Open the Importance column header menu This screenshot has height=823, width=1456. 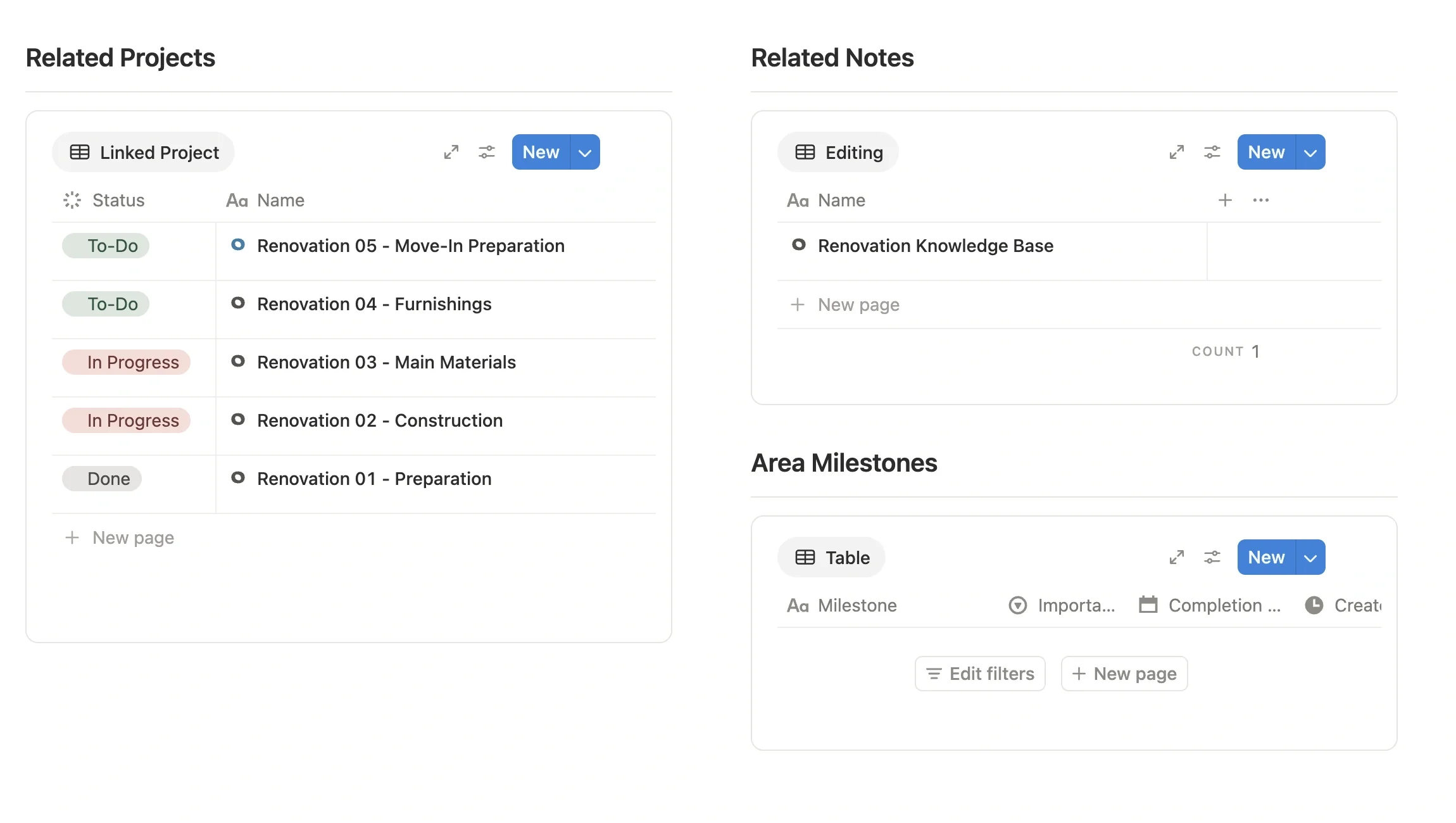click(1062, 605)
